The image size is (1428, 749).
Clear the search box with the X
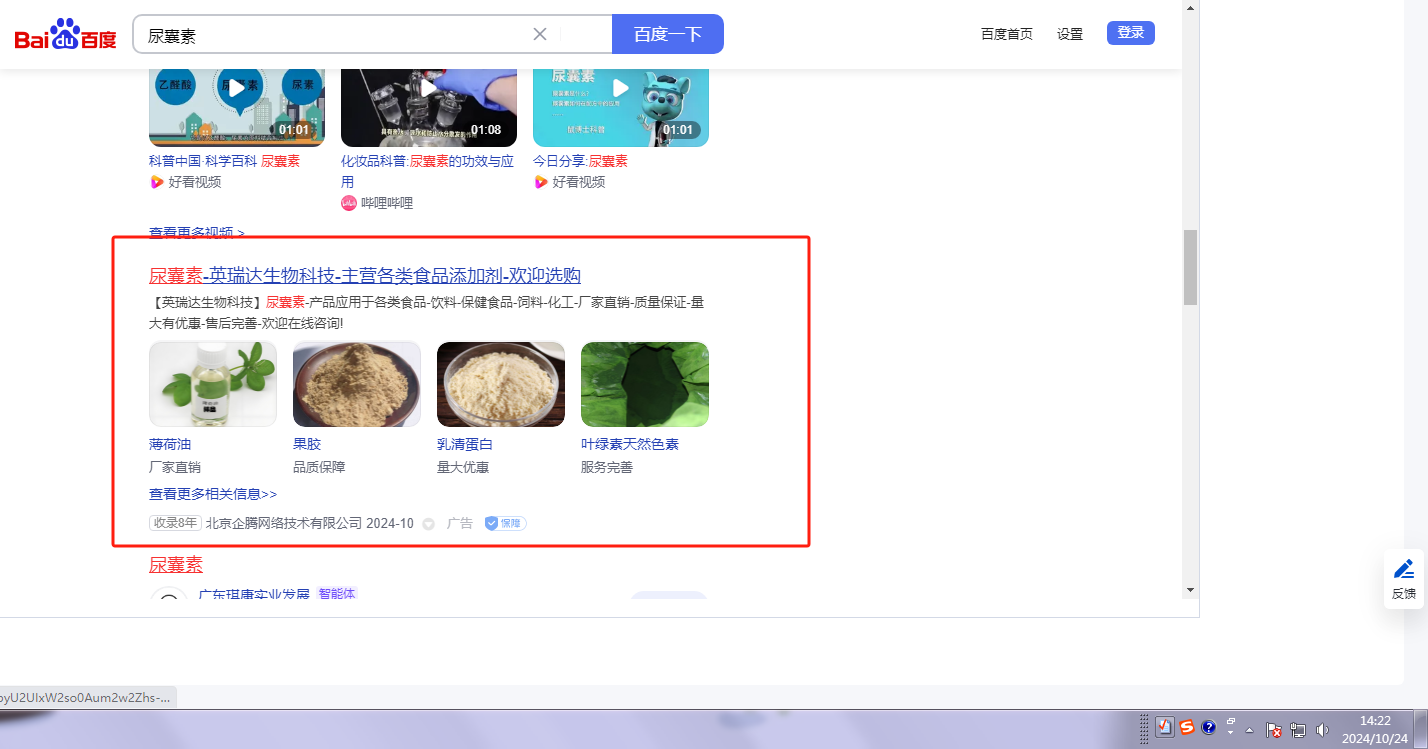[540, 34]
